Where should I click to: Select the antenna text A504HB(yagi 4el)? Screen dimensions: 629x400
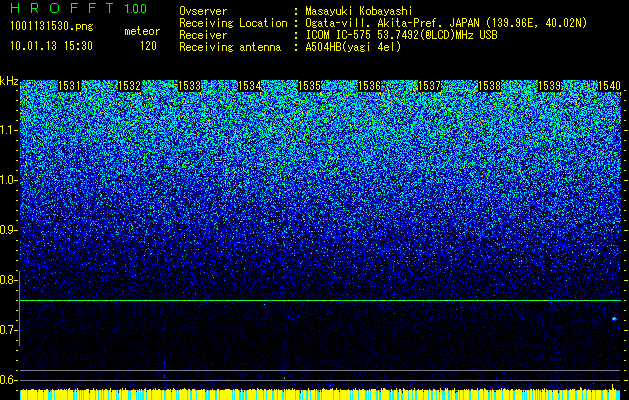click(353, 47)
